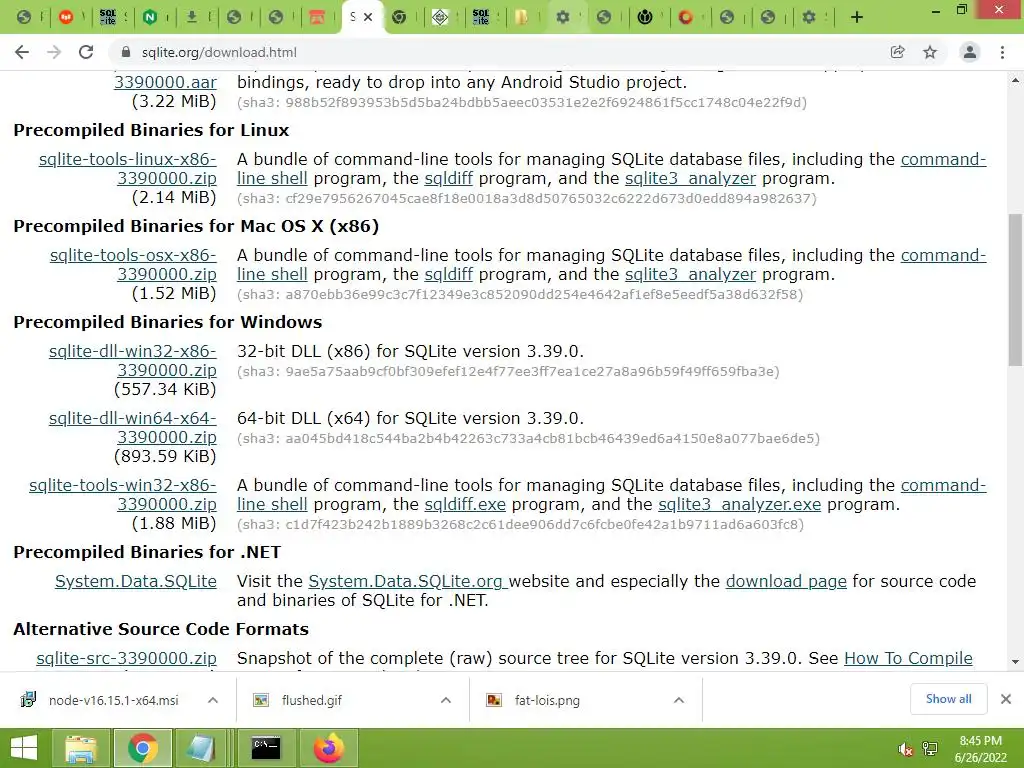Click Show all downloads
This screenshot has height=768, width=1024.
point(948,699)
